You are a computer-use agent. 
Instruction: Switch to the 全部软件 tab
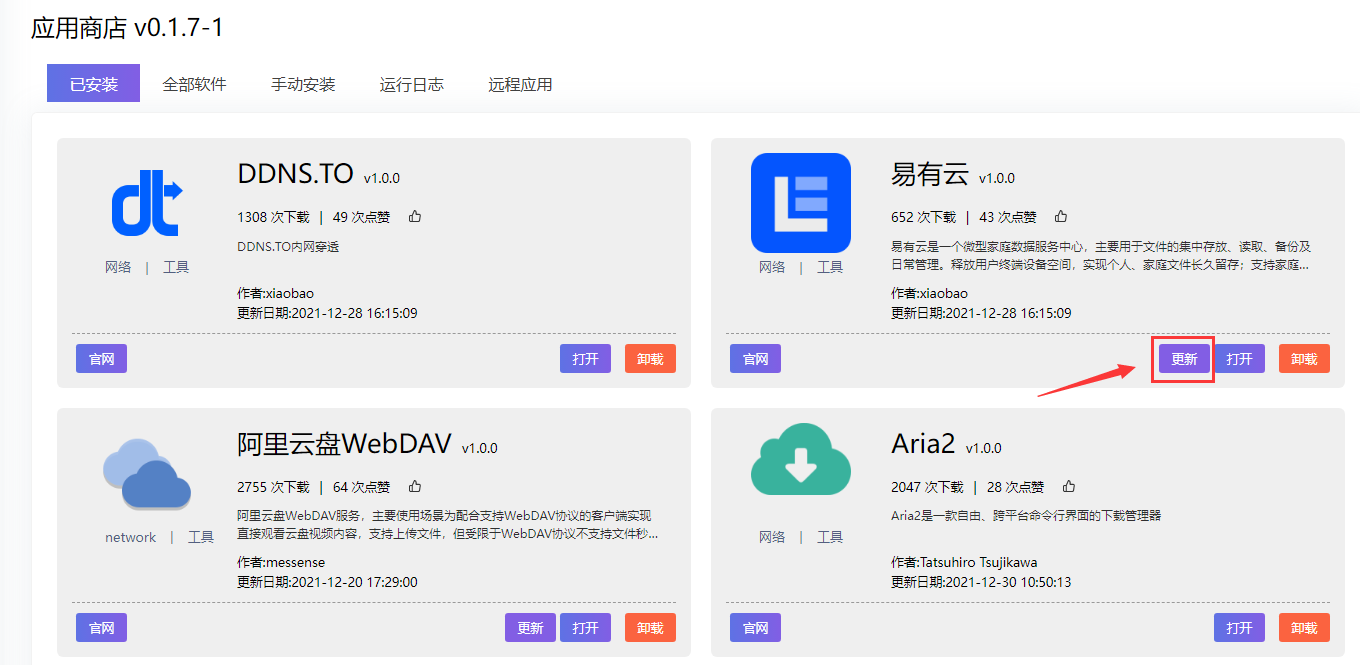tap(194, 84)
